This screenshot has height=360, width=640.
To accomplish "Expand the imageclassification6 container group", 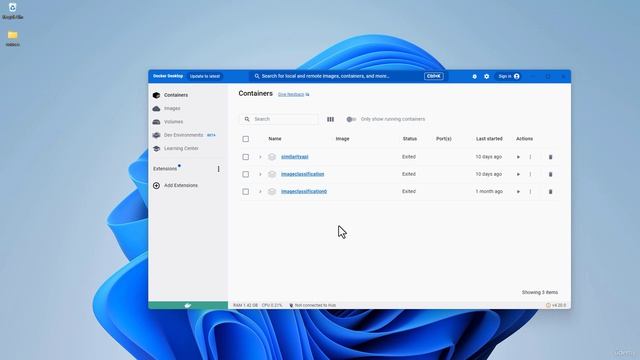I will click(260, 191).
